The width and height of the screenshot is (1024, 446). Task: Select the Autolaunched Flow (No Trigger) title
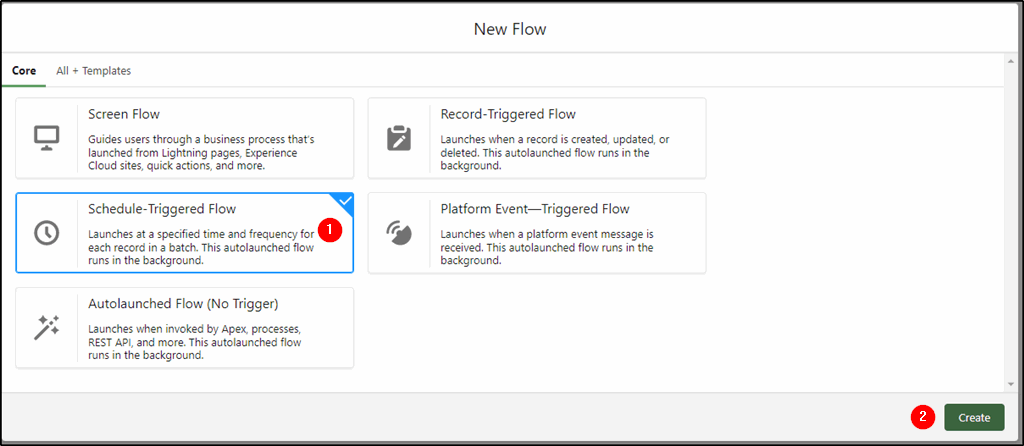point(183,304)
